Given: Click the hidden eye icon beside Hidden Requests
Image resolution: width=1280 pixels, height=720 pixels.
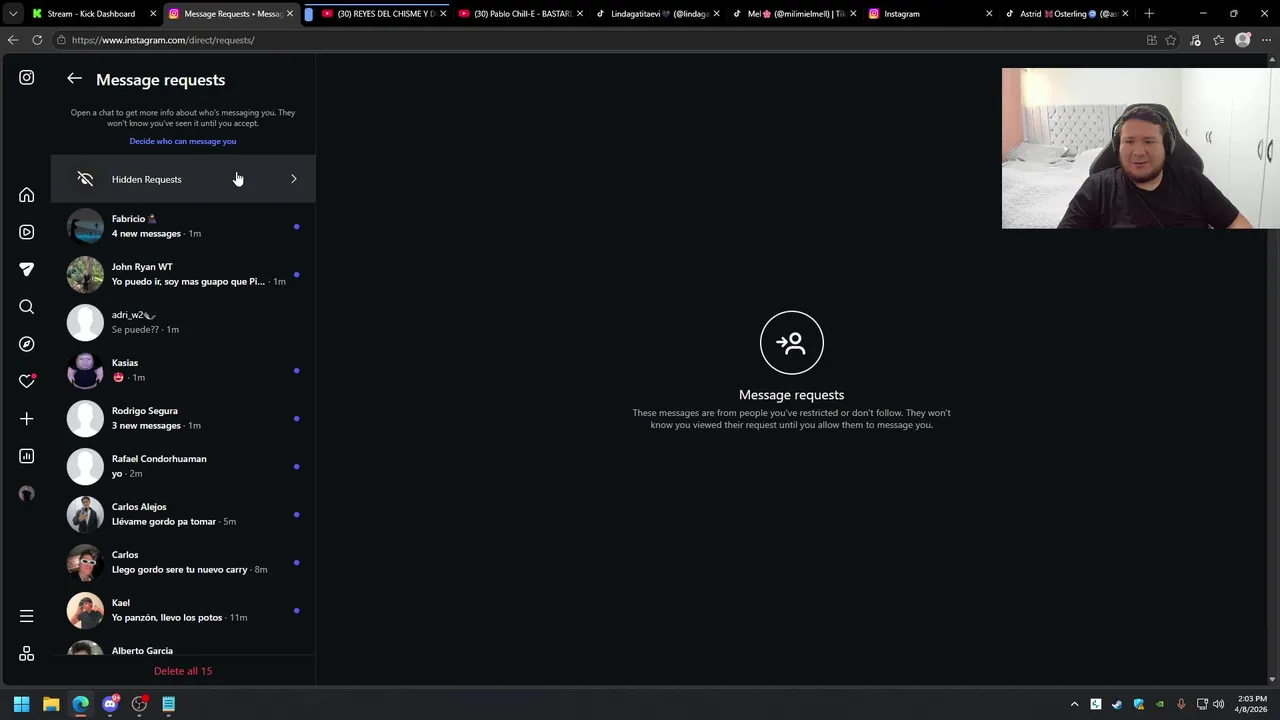Looking at the screenshot, I should (x=85, y=179).
